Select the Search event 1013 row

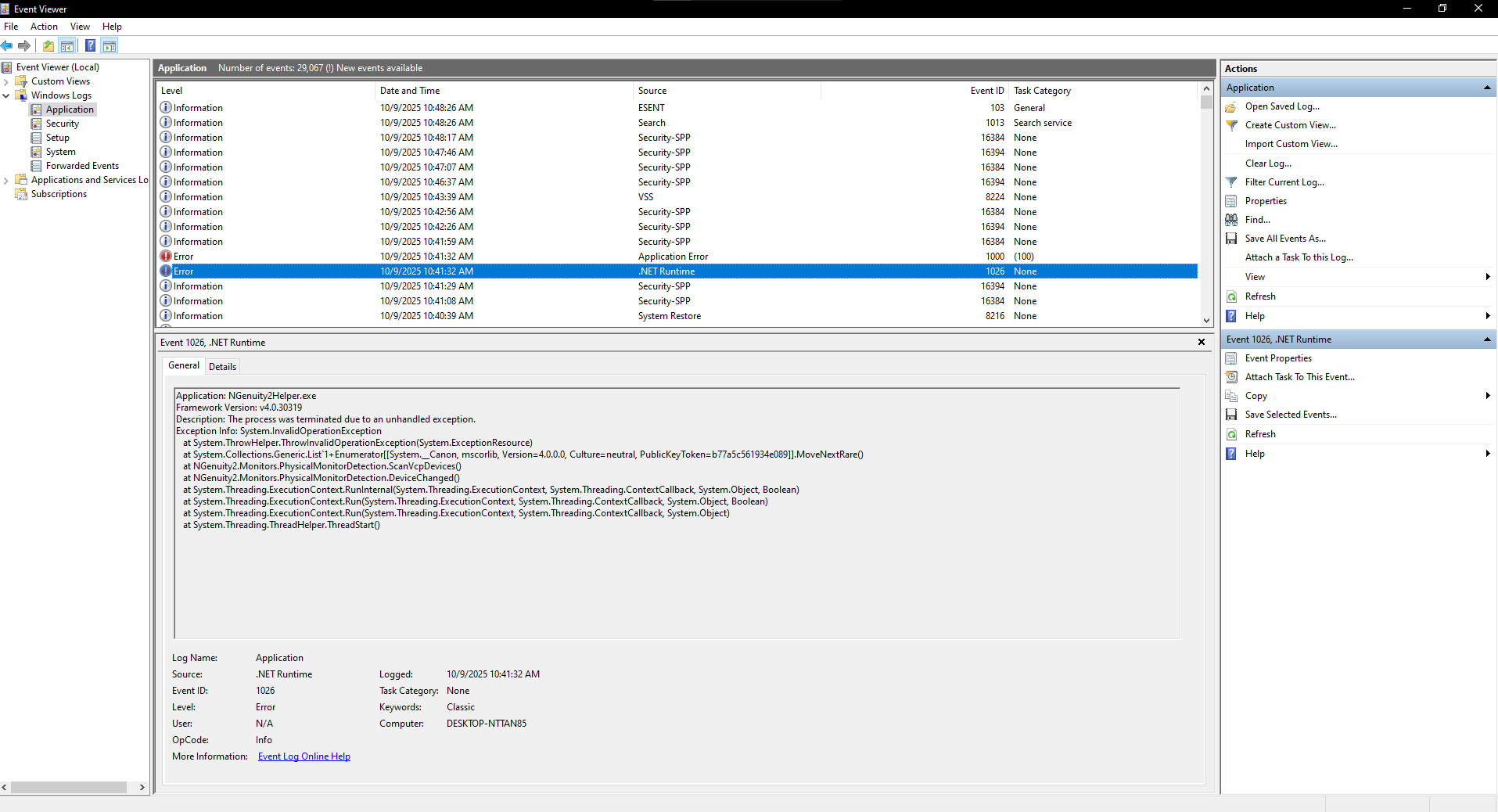[x=677, y=123]
